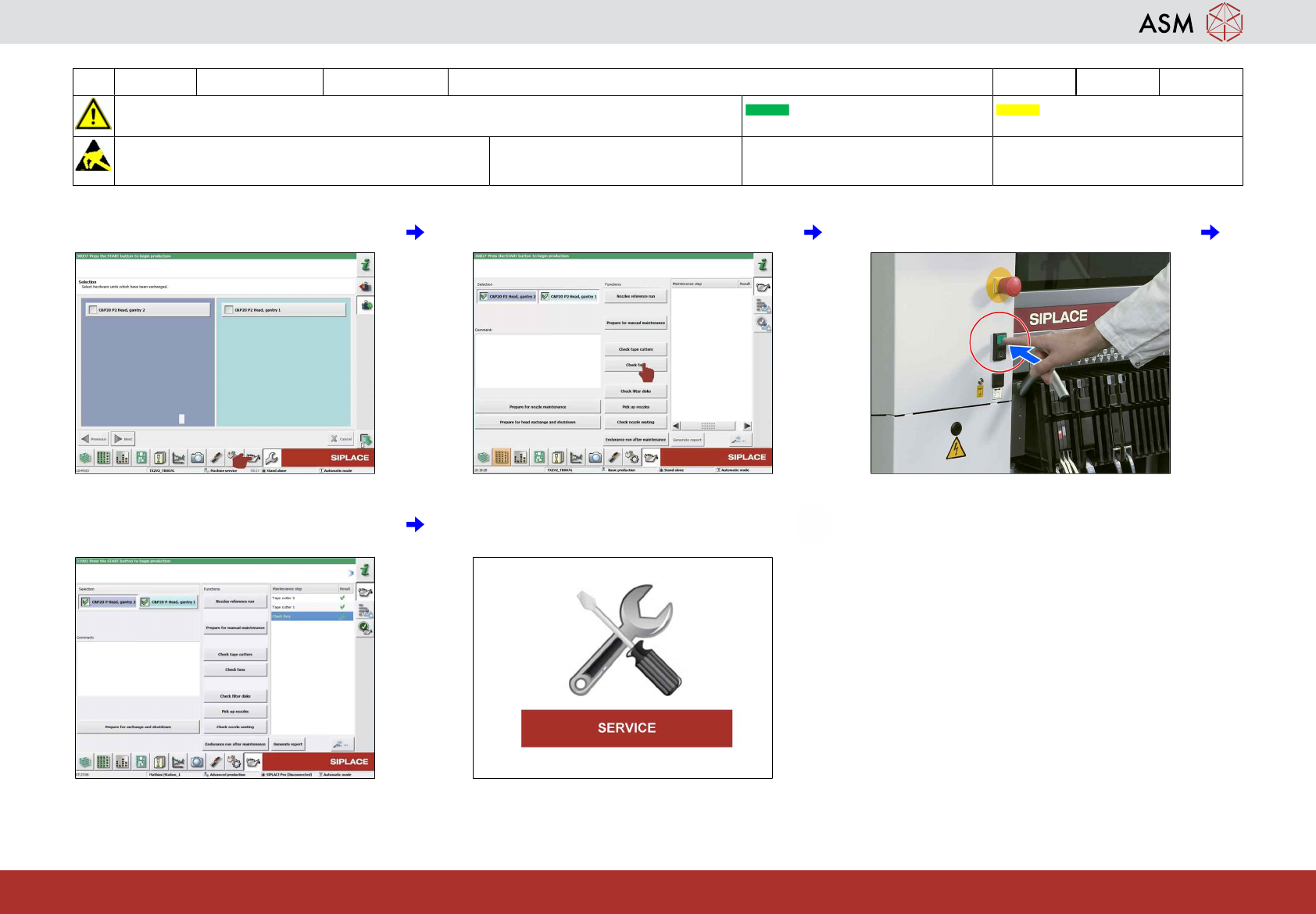Open gears icon on Tape cutter results screen toolbar
This screenshot has width=1316, height=914.
[234, 762]
